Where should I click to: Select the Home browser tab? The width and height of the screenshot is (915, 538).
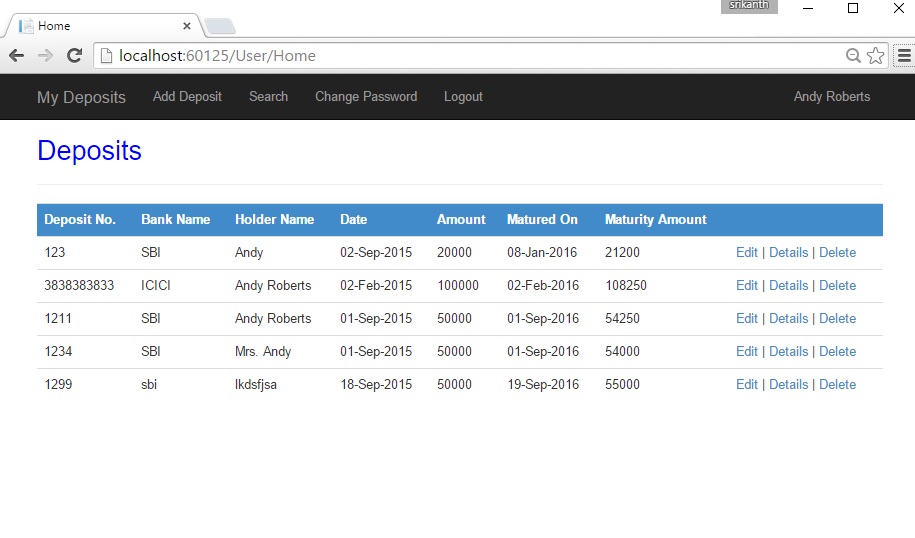point(104,26)
